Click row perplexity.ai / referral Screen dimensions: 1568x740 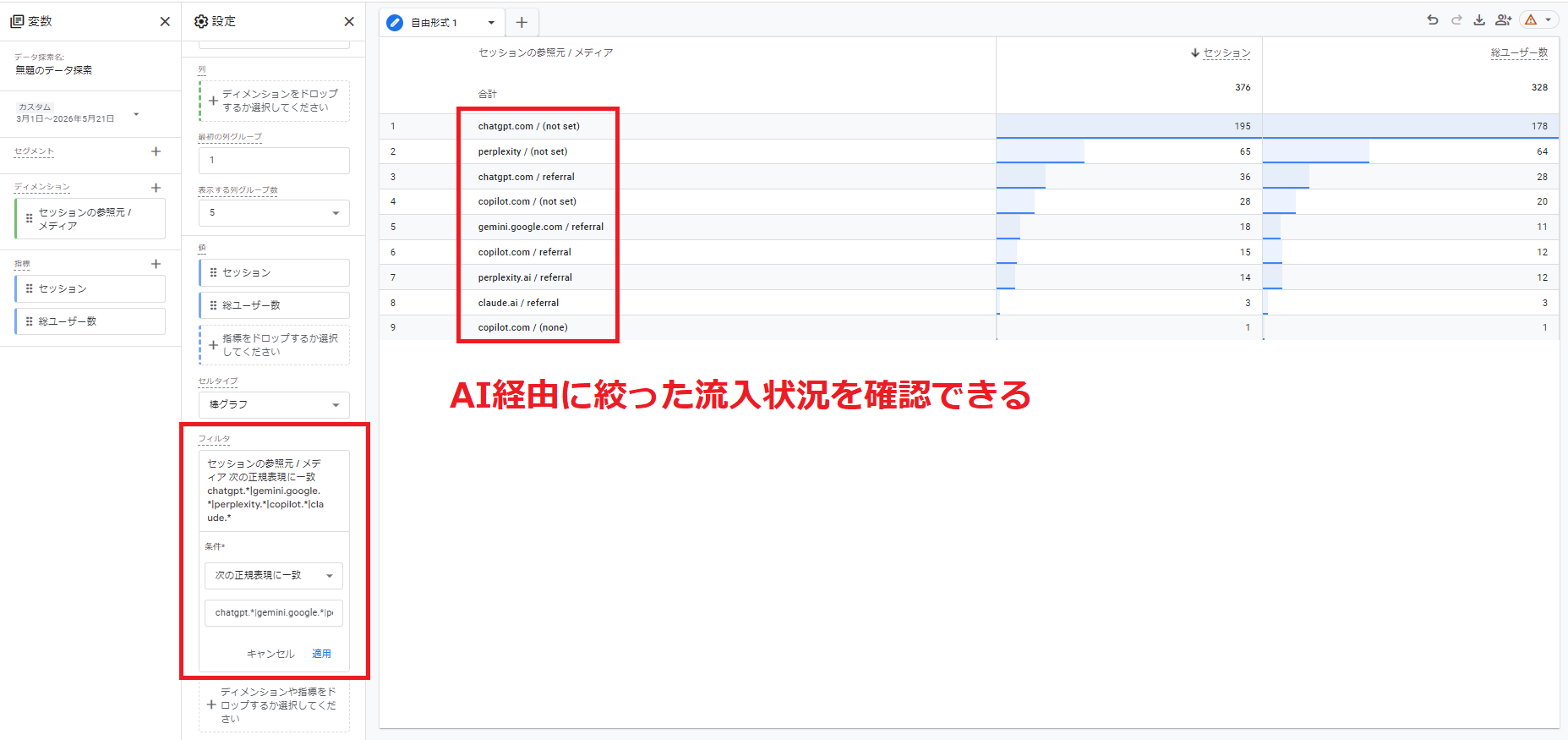click(x=524, y=277)
